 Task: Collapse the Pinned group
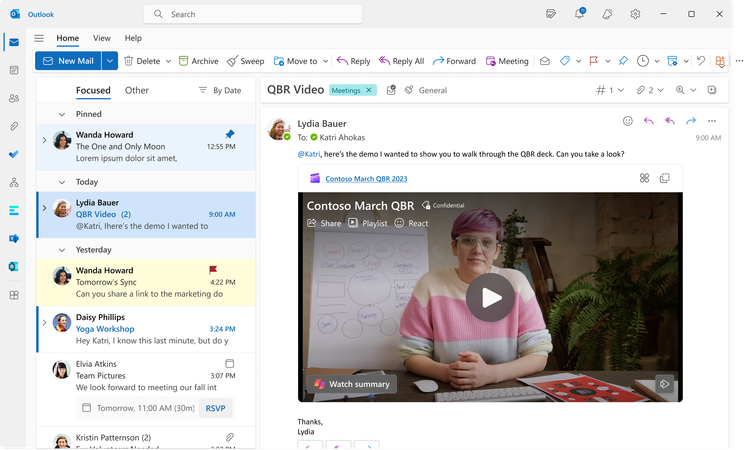62,114
